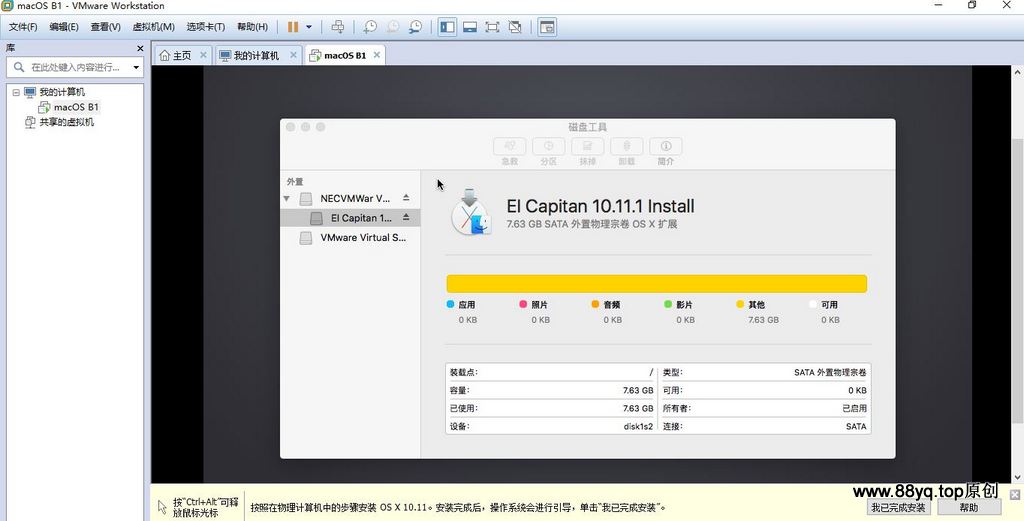Open the 虚拟机(M) menu

pos(153,27)
